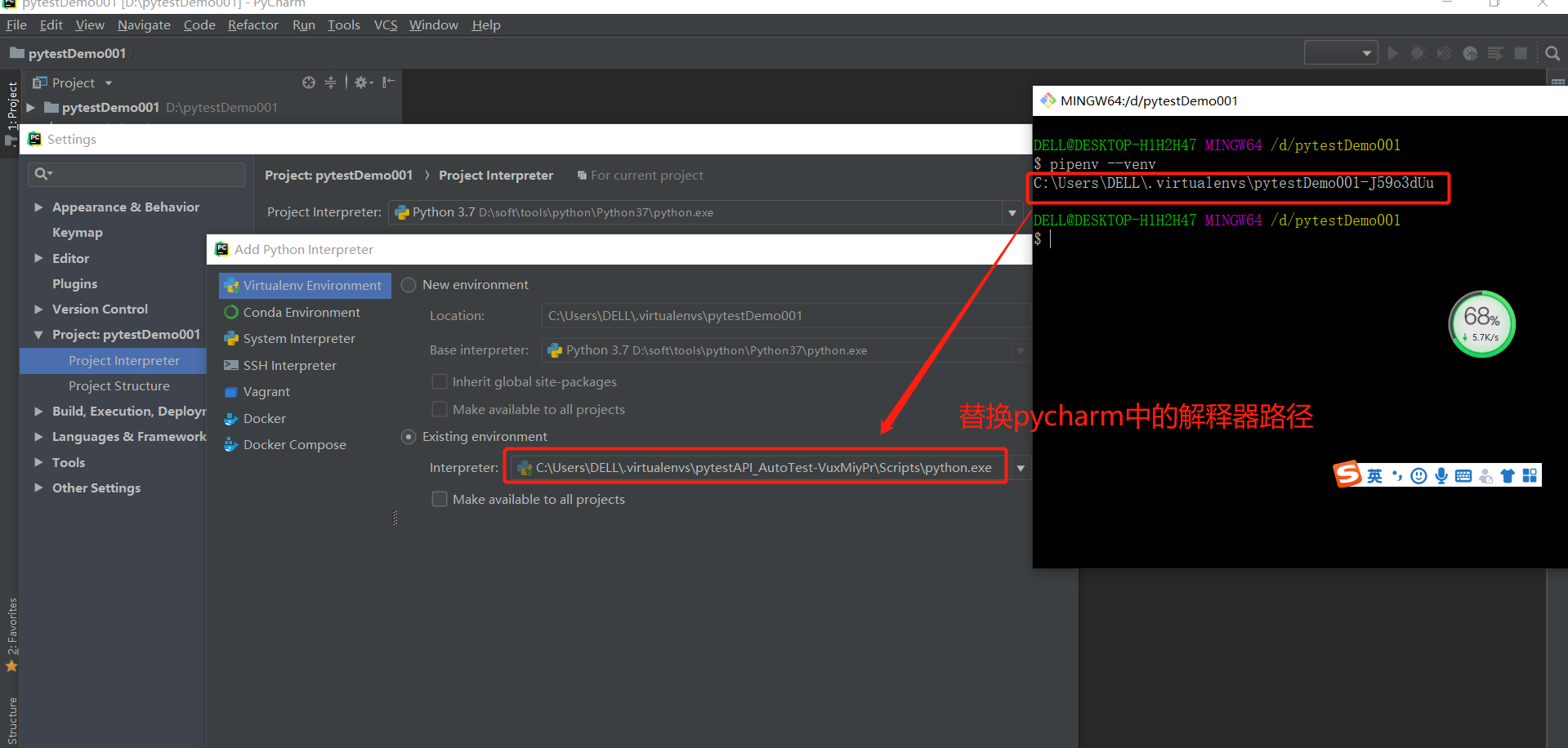Click the Run button in the toolbar

click(1393, 53)
